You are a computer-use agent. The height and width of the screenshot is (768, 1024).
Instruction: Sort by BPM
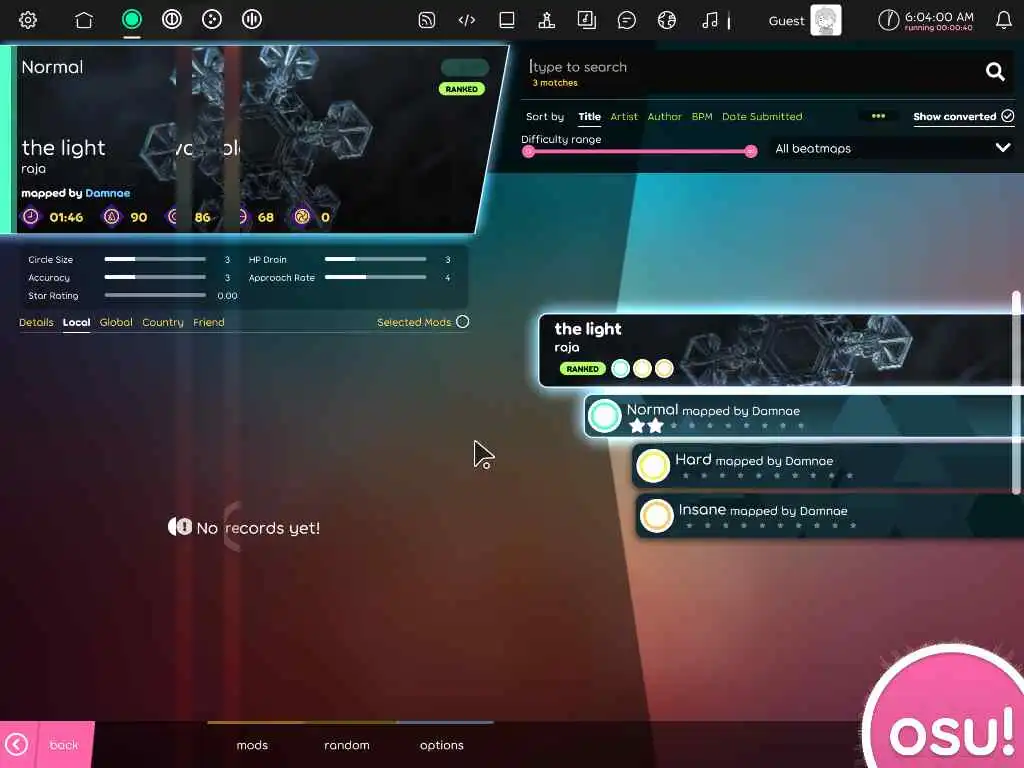702,116
